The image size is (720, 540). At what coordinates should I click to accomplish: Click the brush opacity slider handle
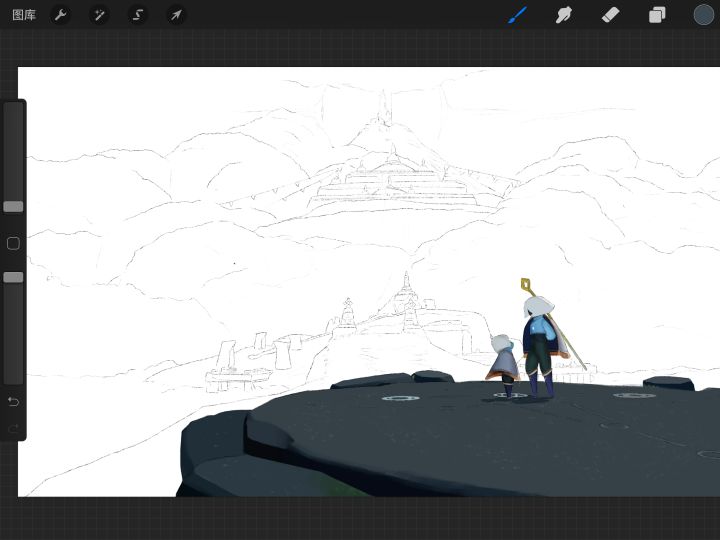pyautogui.click(x=13, y=277)
